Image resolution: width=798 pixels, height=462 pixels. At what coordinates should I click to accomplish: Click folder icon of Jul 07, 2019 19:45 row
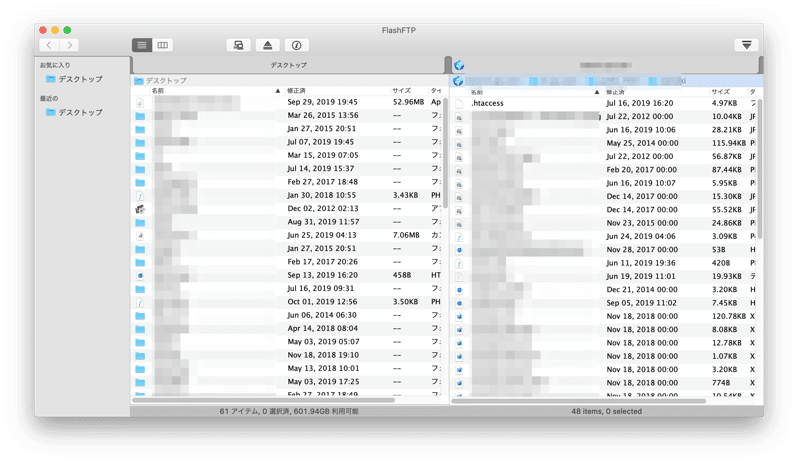[140, 142]
